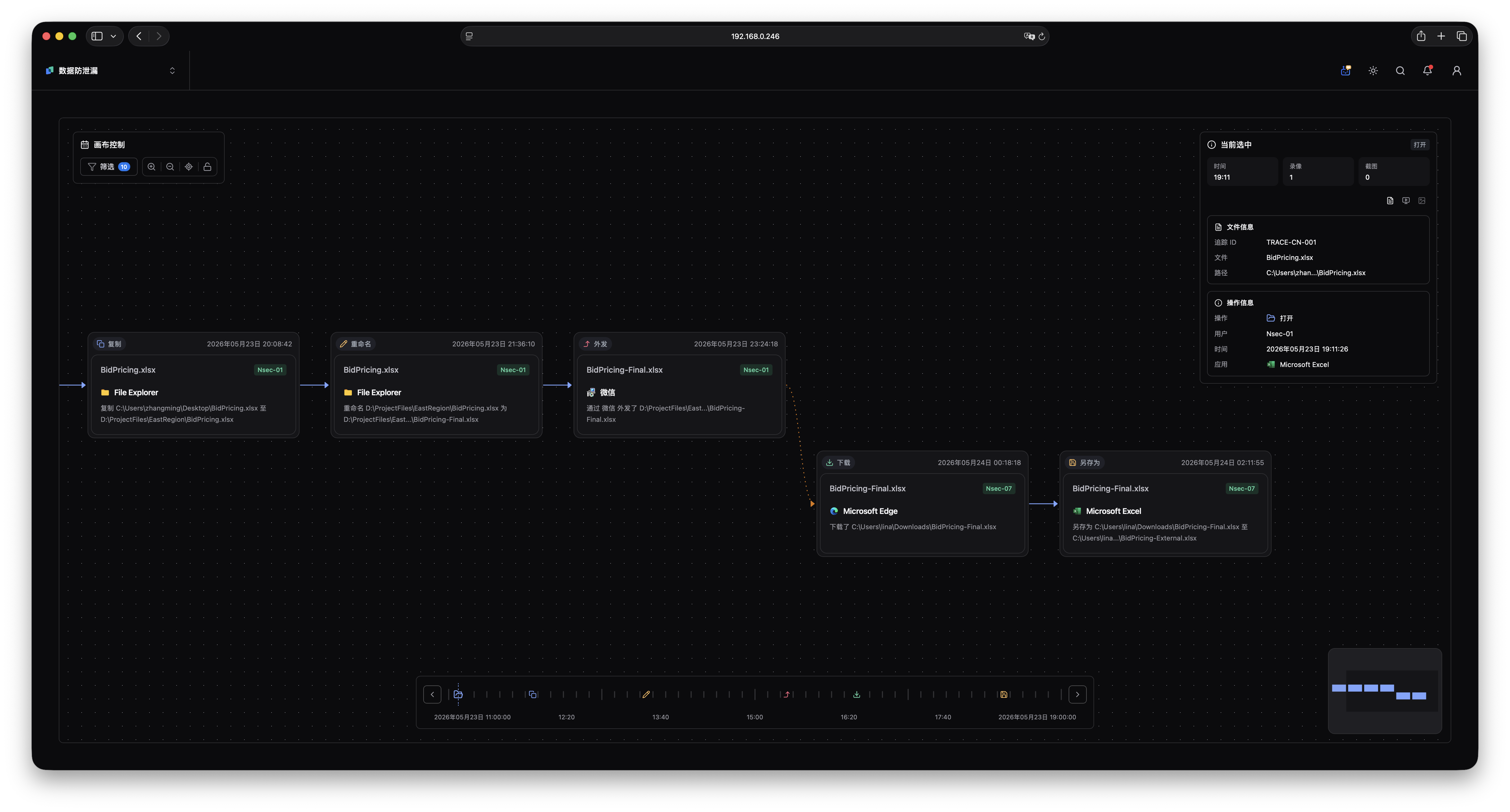Click the 微信 app icon on the send card

click(x=591, y=392)
